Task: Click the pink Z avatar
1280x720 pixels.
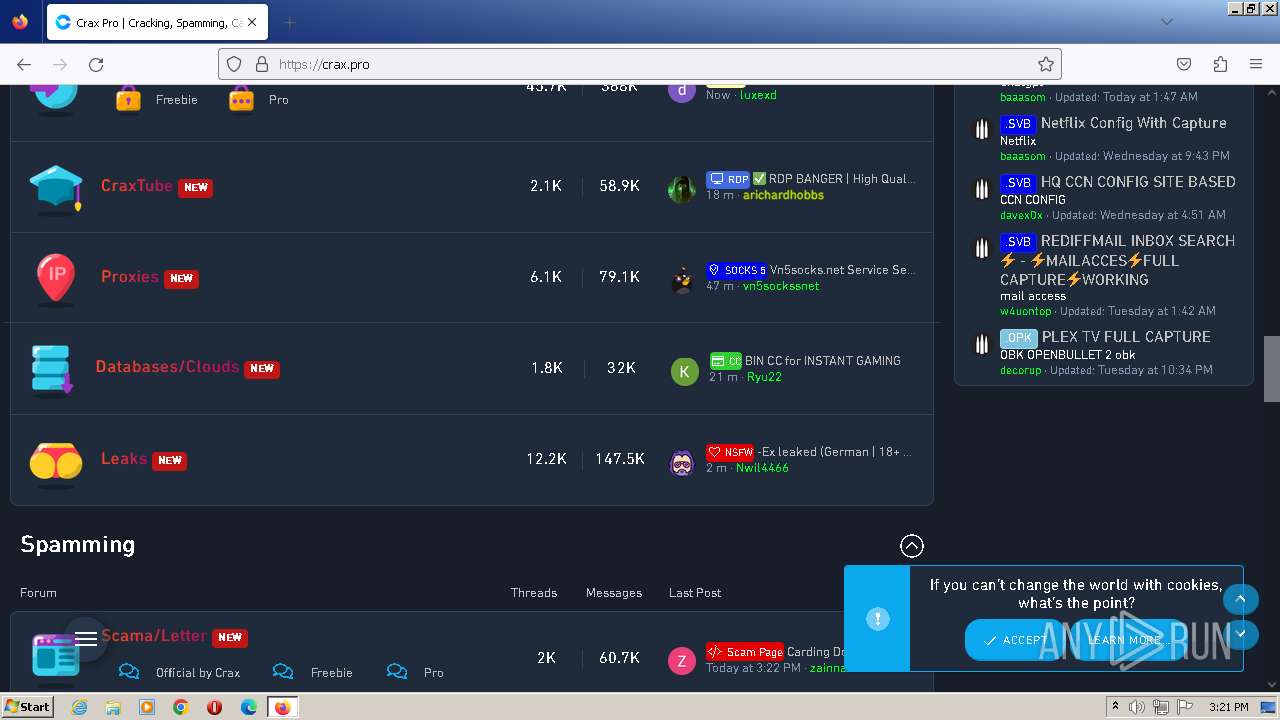Action: click(682, 660)
